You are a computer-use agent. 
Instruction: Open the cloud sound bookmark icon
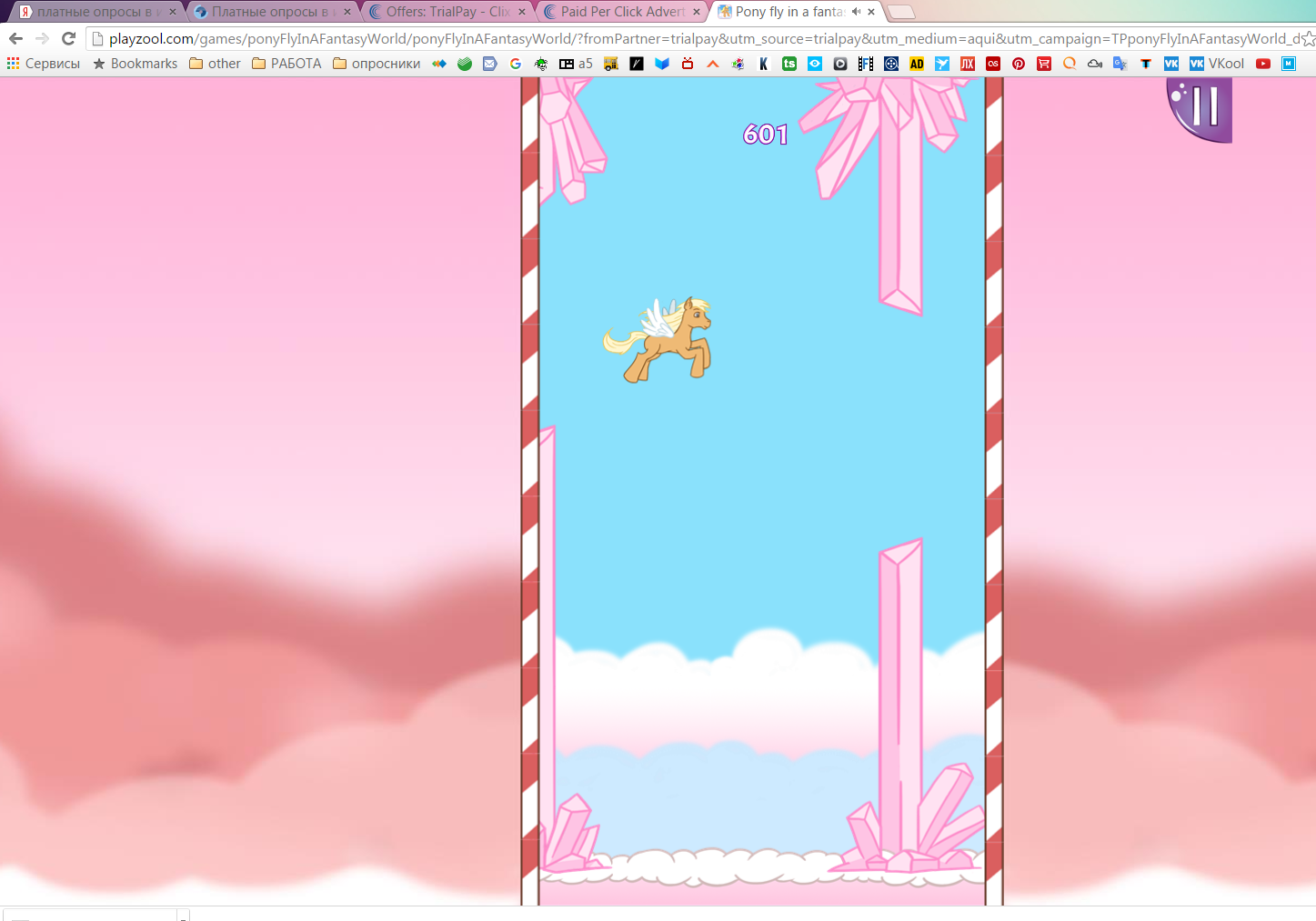point(1095,64)
